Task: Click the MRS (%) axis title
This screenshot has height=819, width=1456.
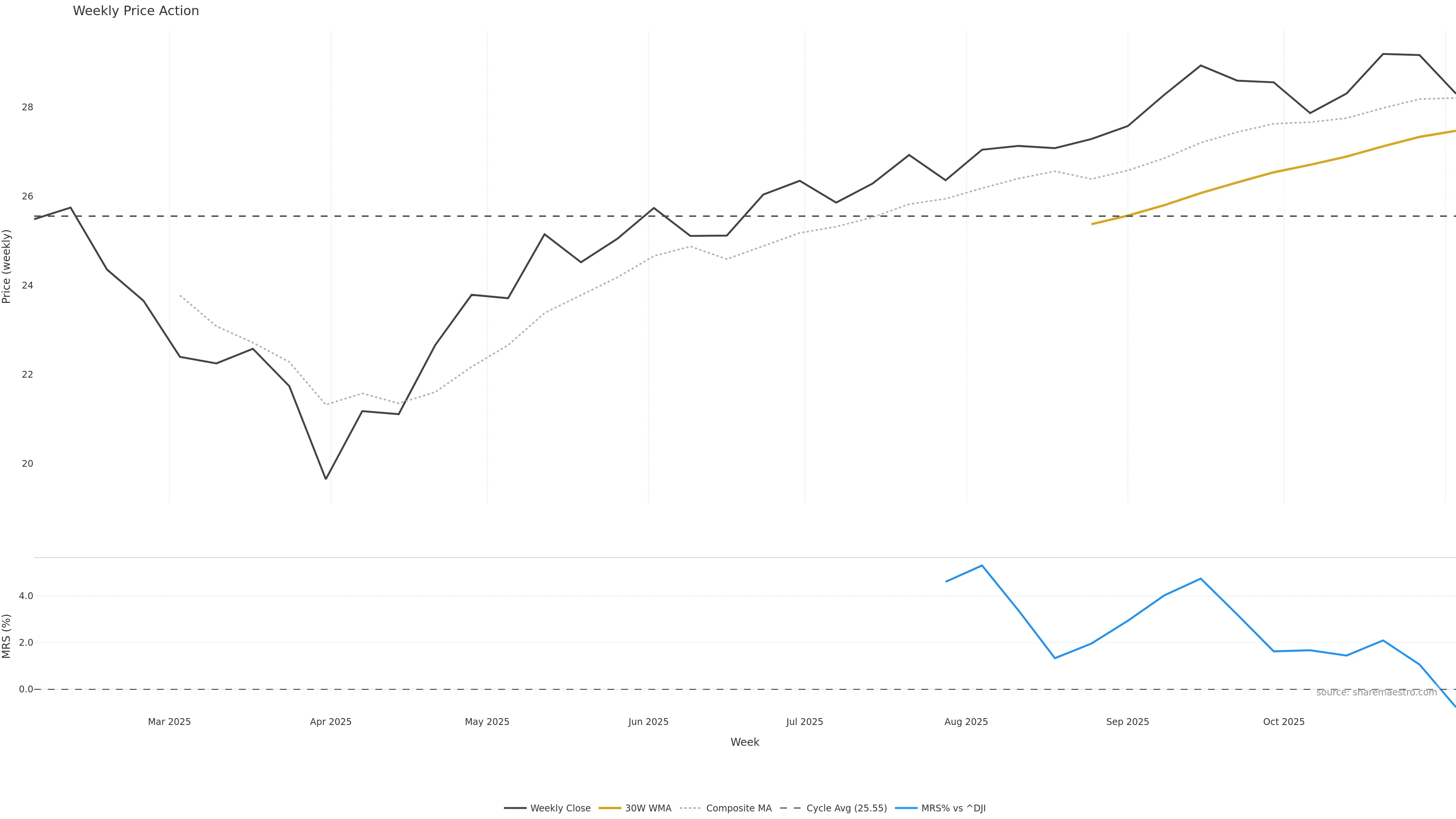Action: point(6,636)
